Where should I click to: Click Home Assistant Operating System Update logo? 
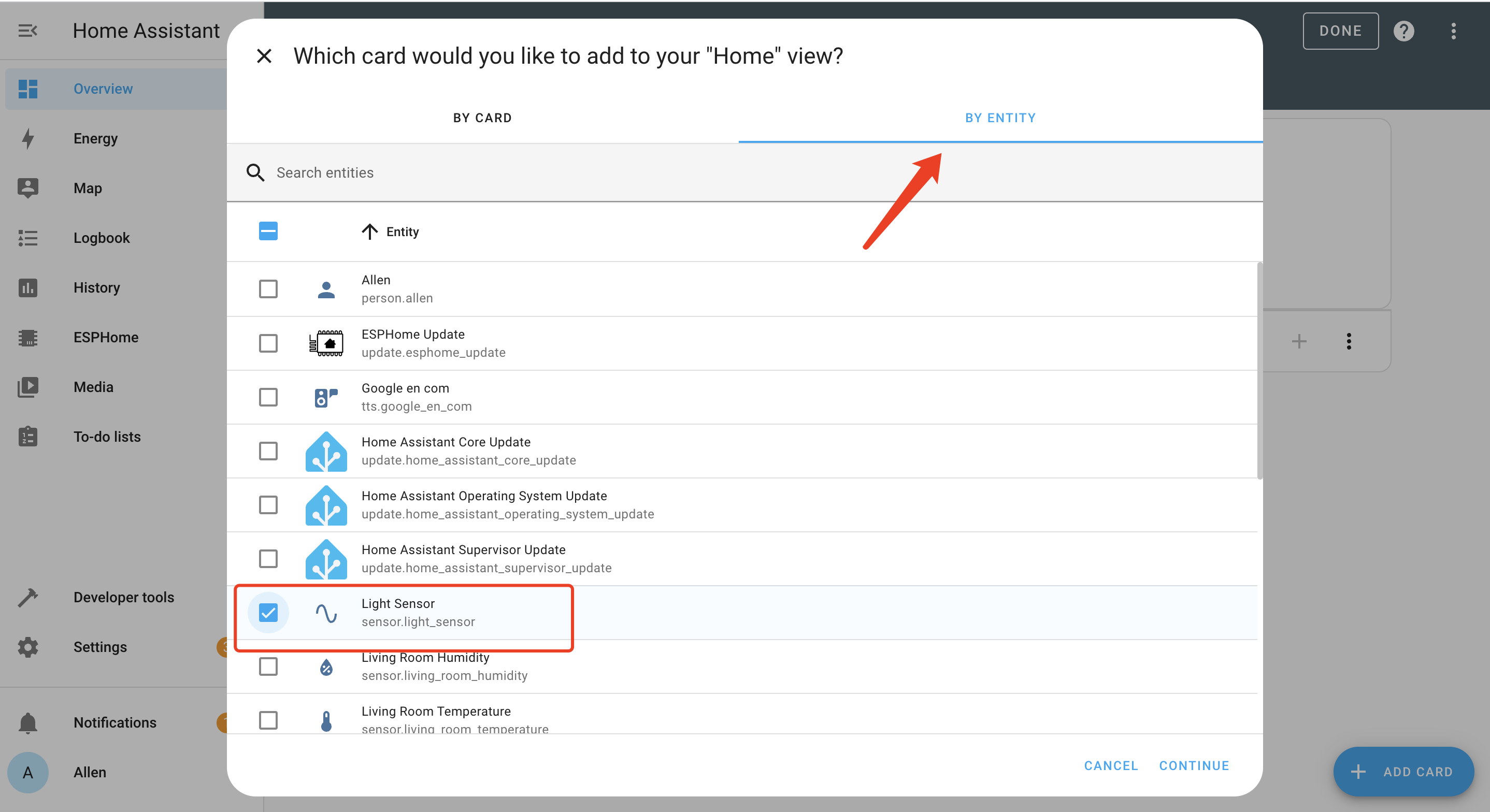click(326, 505)
